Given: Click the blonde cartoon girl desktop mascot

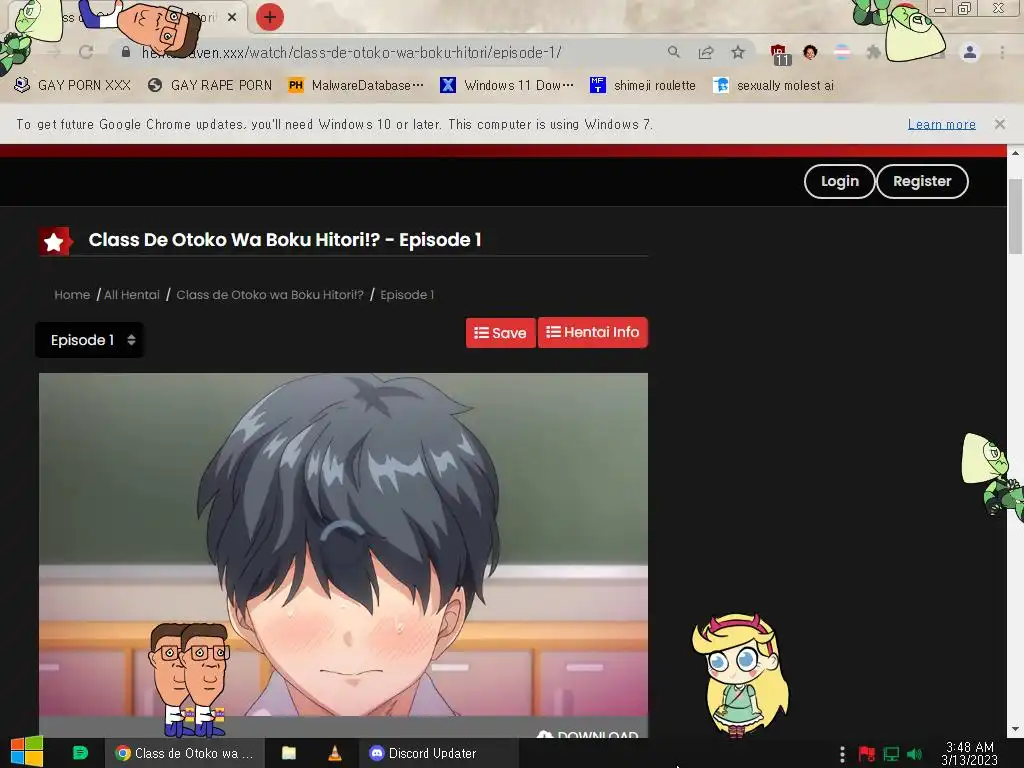Looking at the screenshot, I should tap(739, 675).
